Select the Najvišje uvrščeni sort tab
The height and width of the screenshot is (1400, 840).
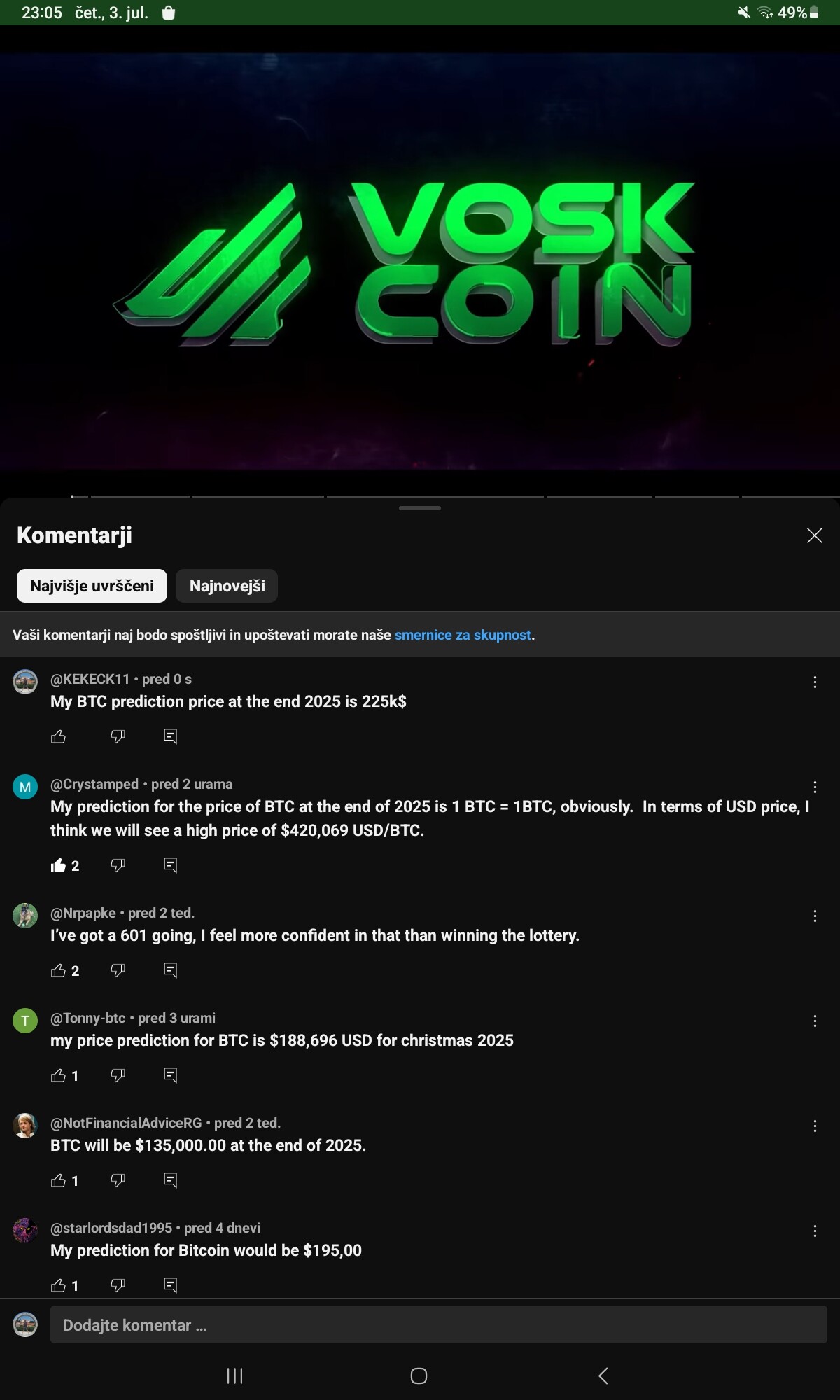click(92, 586)
